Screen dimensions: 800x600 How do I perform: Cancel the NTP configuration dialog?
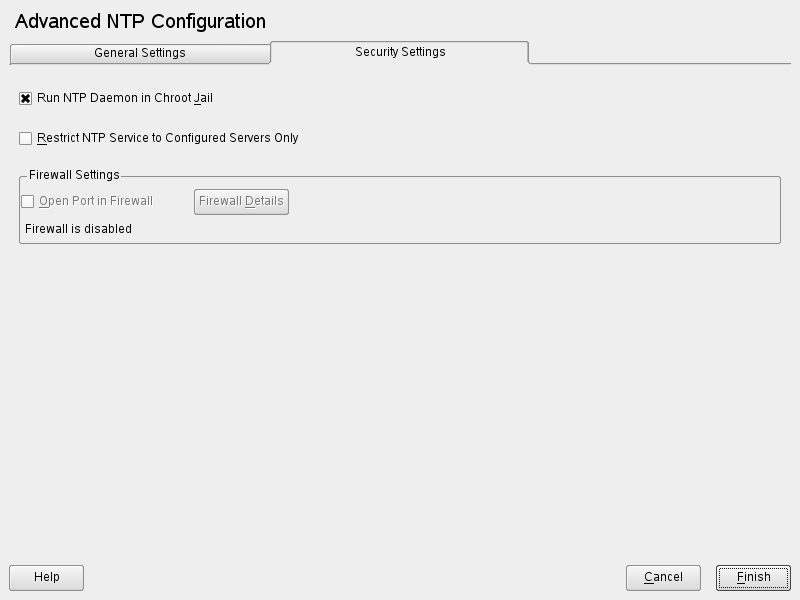tap(663, 577)
